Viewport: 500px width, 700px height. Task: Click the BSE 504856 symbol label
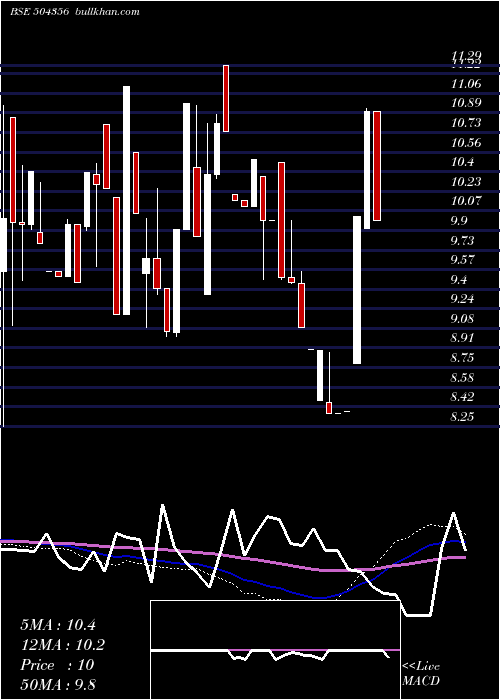coord(39,12)
